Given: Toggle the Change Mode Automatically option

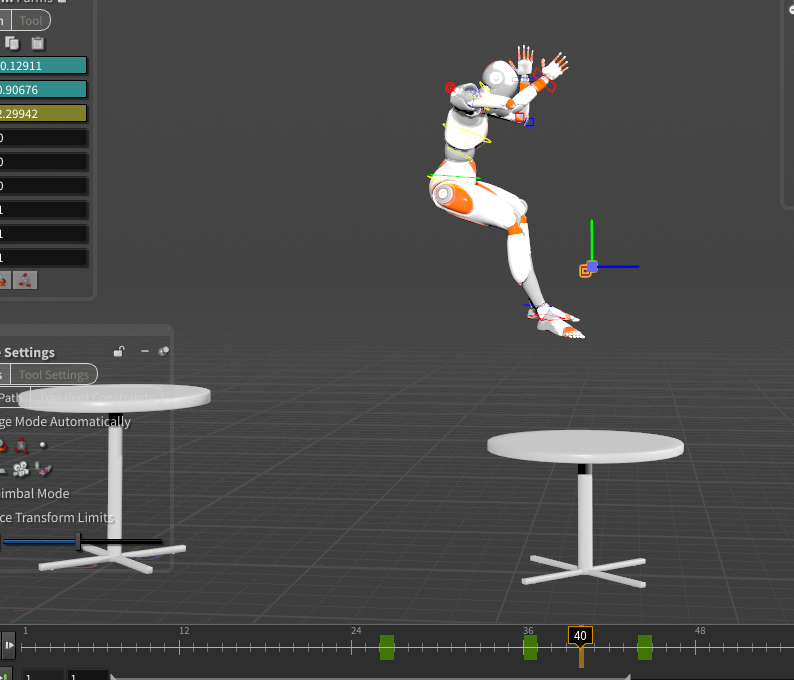Looking at the screenshot, I should pyautogui.click(x=65, y=421).
